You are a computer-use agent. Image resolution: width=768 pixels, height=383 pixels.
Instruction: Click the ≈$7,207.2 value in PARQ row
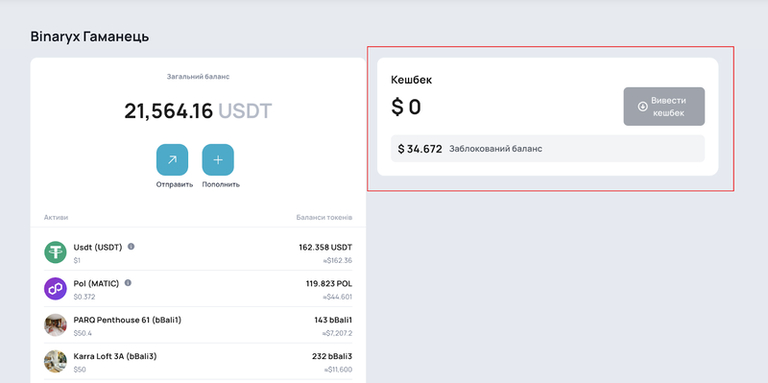337,334
